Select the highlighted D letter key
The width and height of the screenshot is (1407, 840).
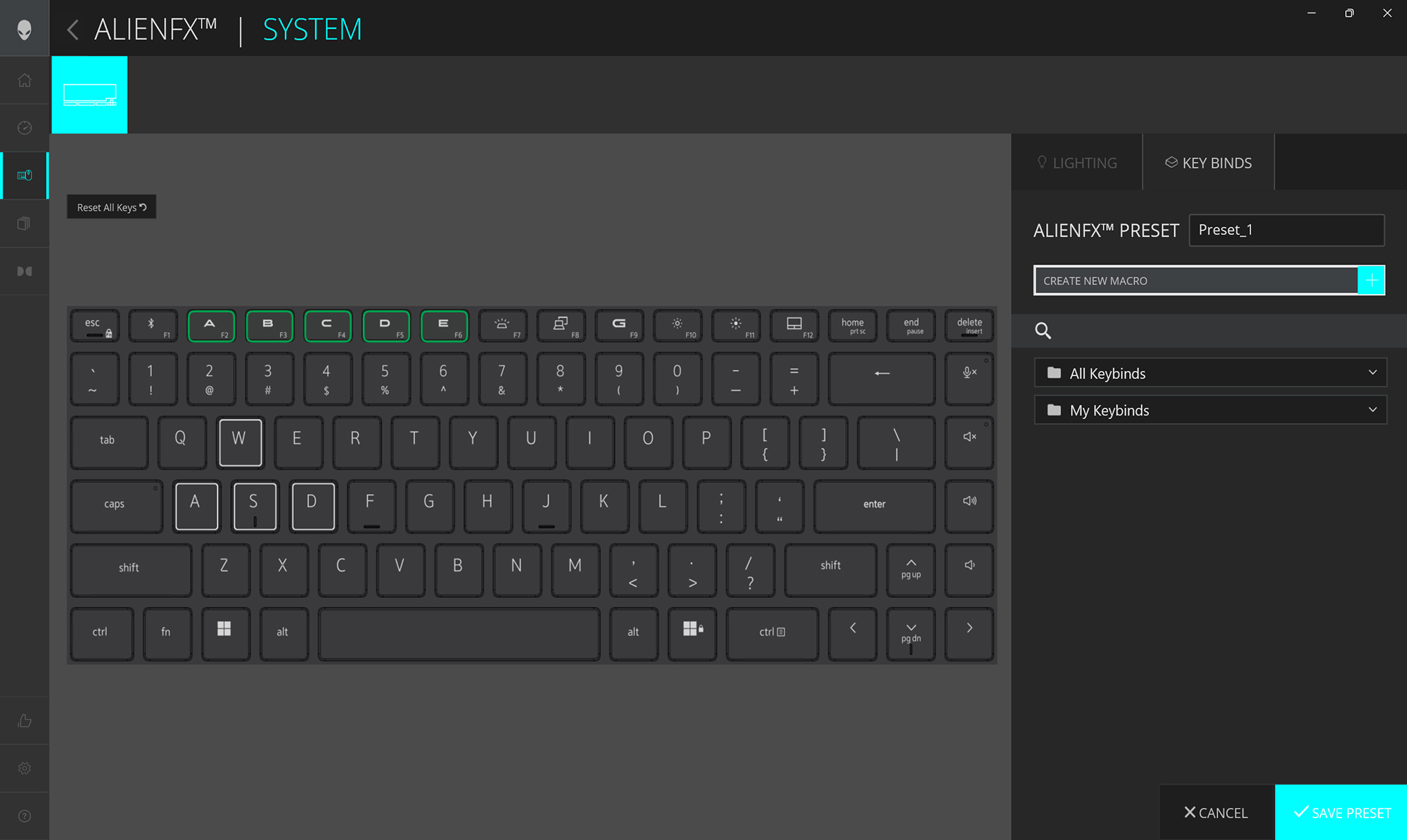click(x=314, y=507)
